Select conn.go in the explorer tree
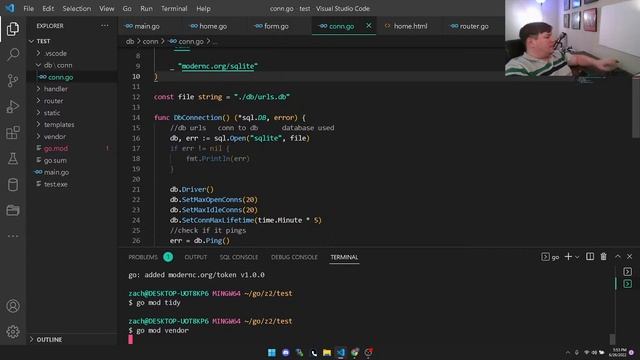 [x=60, y=77]
